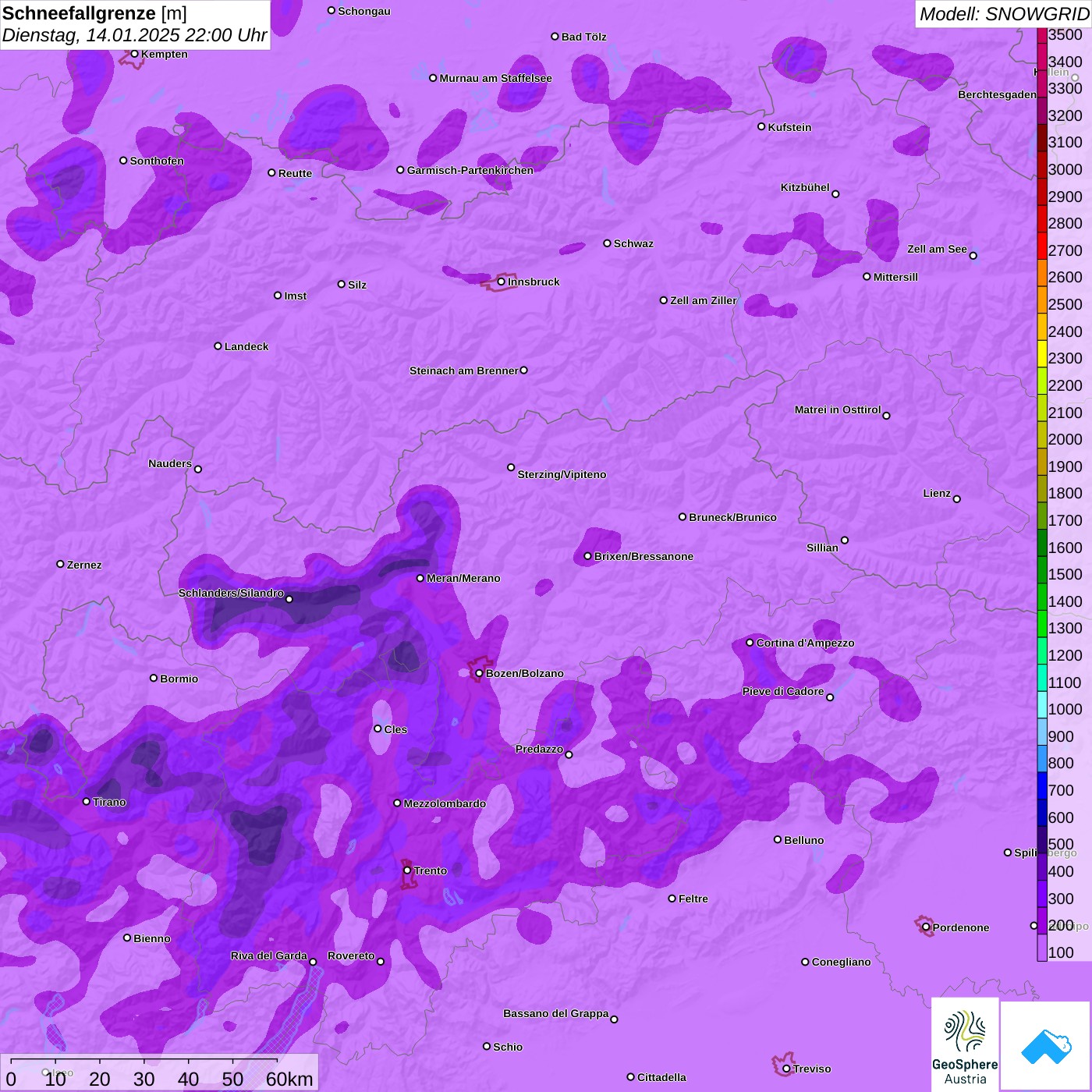
Task: Click the 700 m blue legend color
Action: 1042,785
